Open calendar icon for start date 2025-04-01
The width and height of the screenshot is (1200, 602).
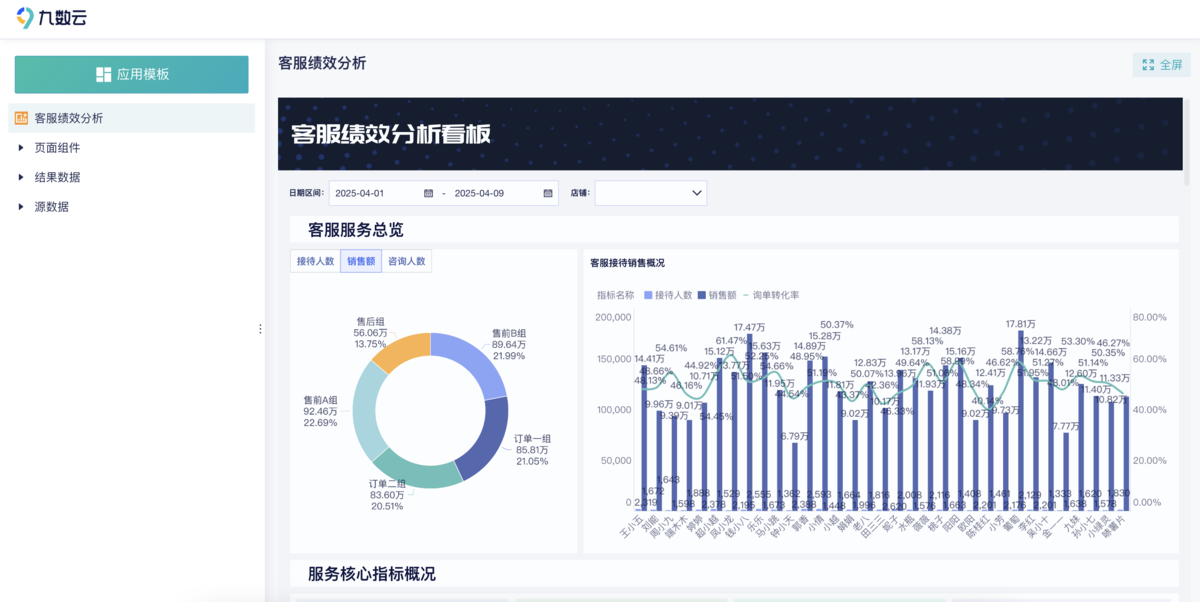pyautogui.click(x=429, y=194)
